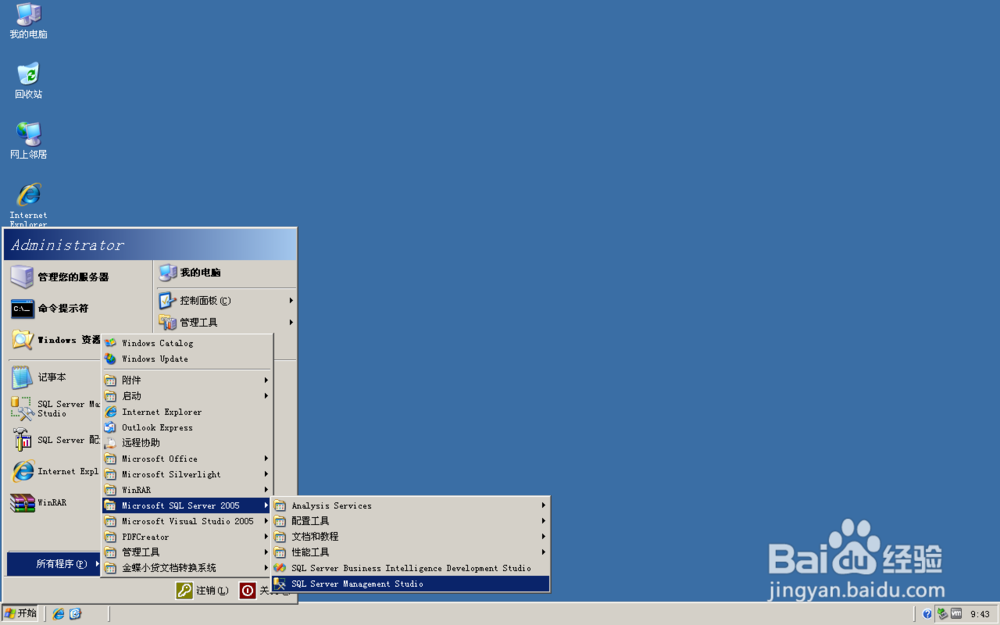Expand Microsoft Silverlight submenu arrow

tap(266, 474)
